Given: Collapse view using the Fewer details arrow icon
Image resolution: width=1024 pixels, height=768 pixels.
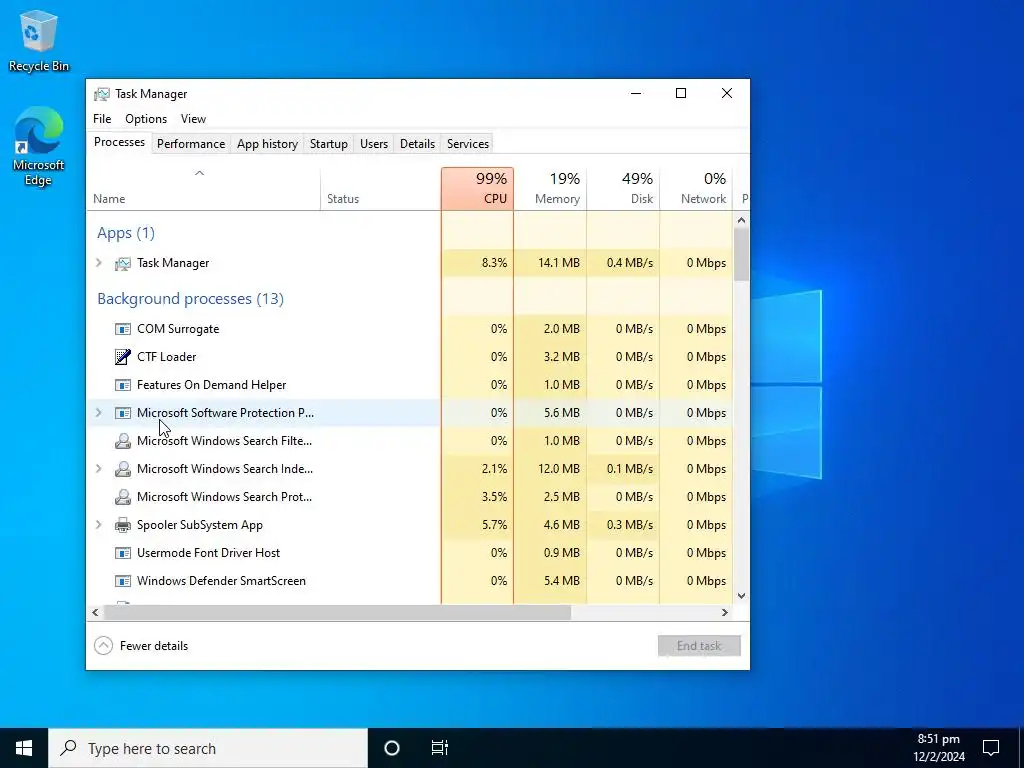Looking at the screenshot, I should point(103,646).
